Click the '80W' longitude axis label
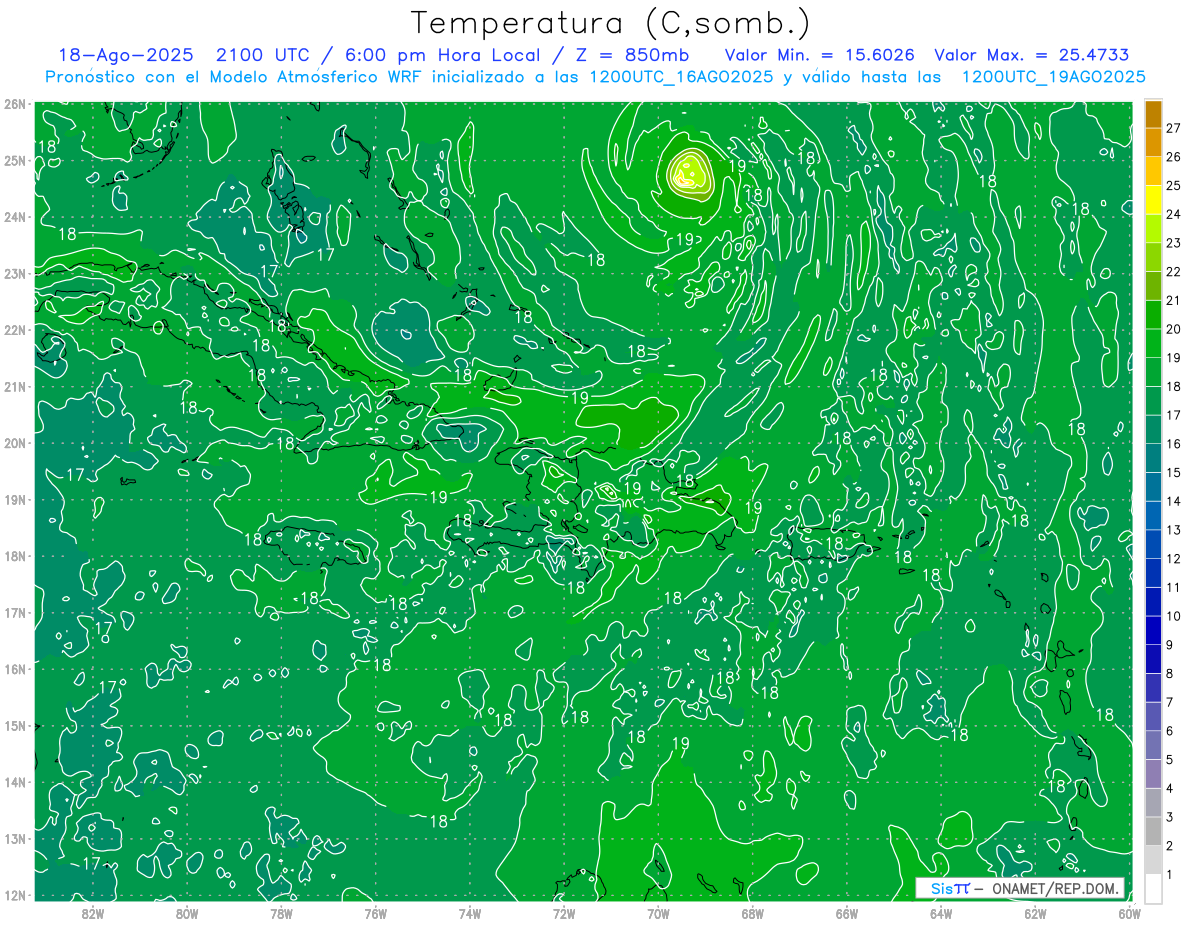 click(x=187, y=913)
